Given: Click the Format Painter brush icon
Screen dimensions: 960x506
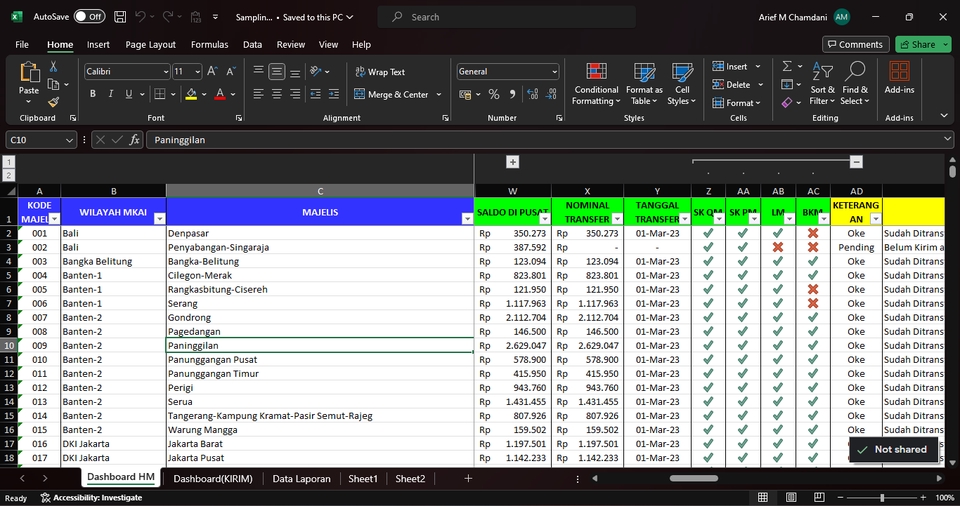Looking at the screenshot, I should (x=53, y=102).
